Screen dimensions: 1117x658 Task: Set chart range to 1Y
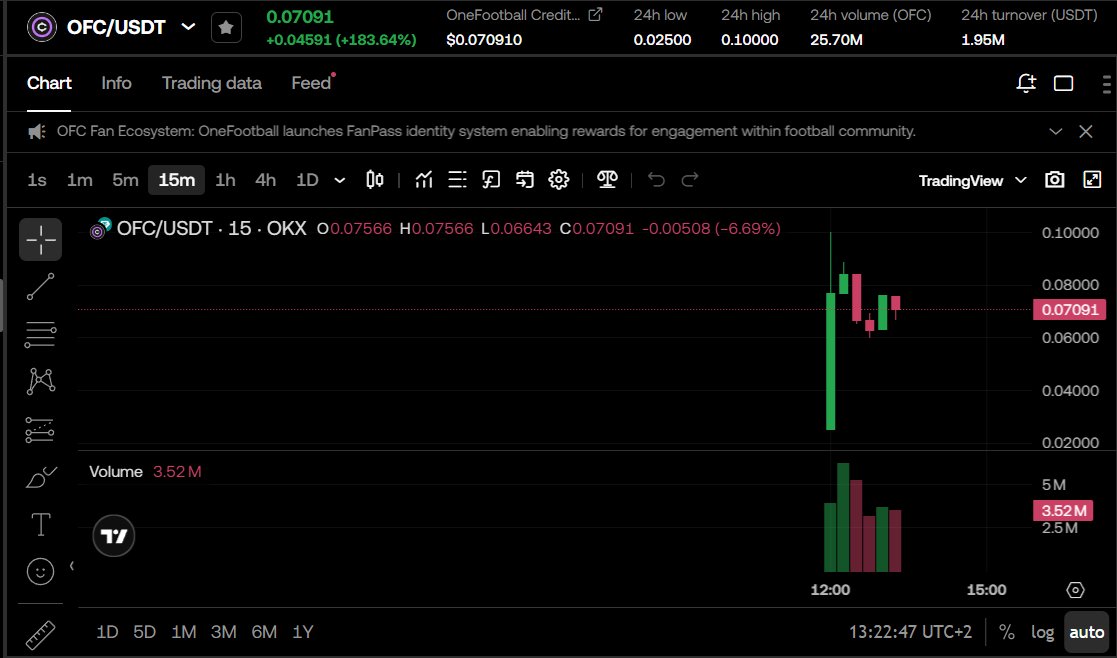pos(303,632)
